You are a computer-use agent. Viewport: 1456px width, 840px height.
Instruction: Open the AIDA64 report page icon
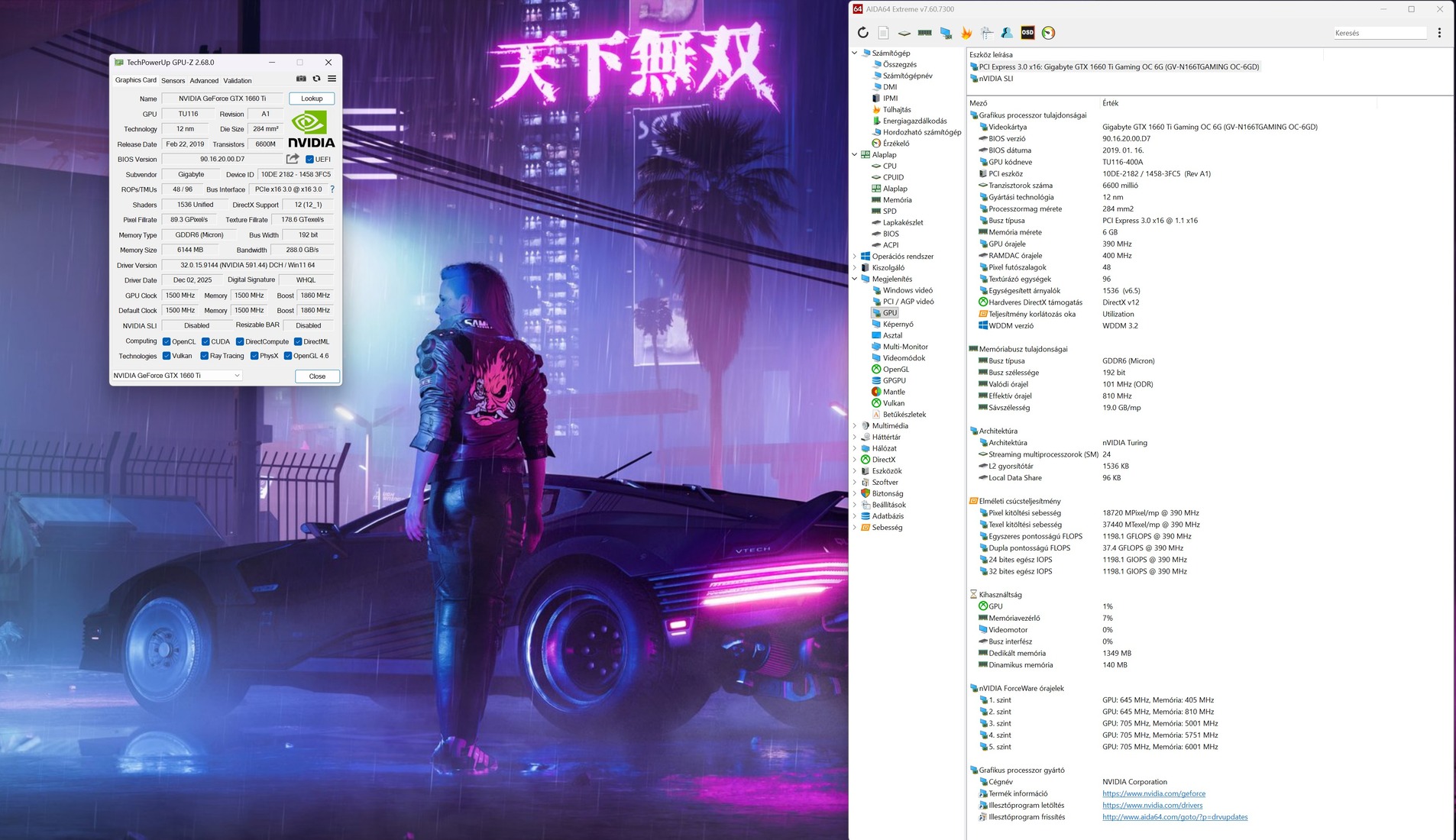883,33
